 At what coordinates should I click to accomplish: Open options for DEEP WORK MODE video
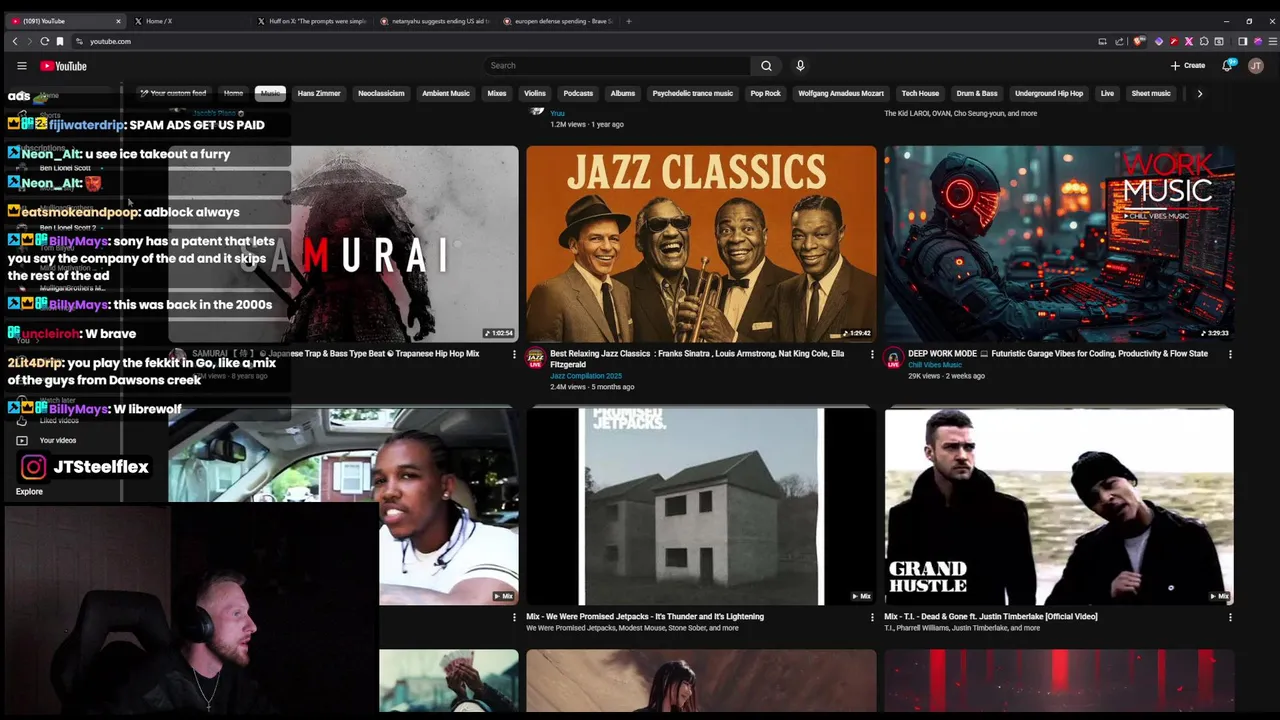click(x=1230, y=354)
